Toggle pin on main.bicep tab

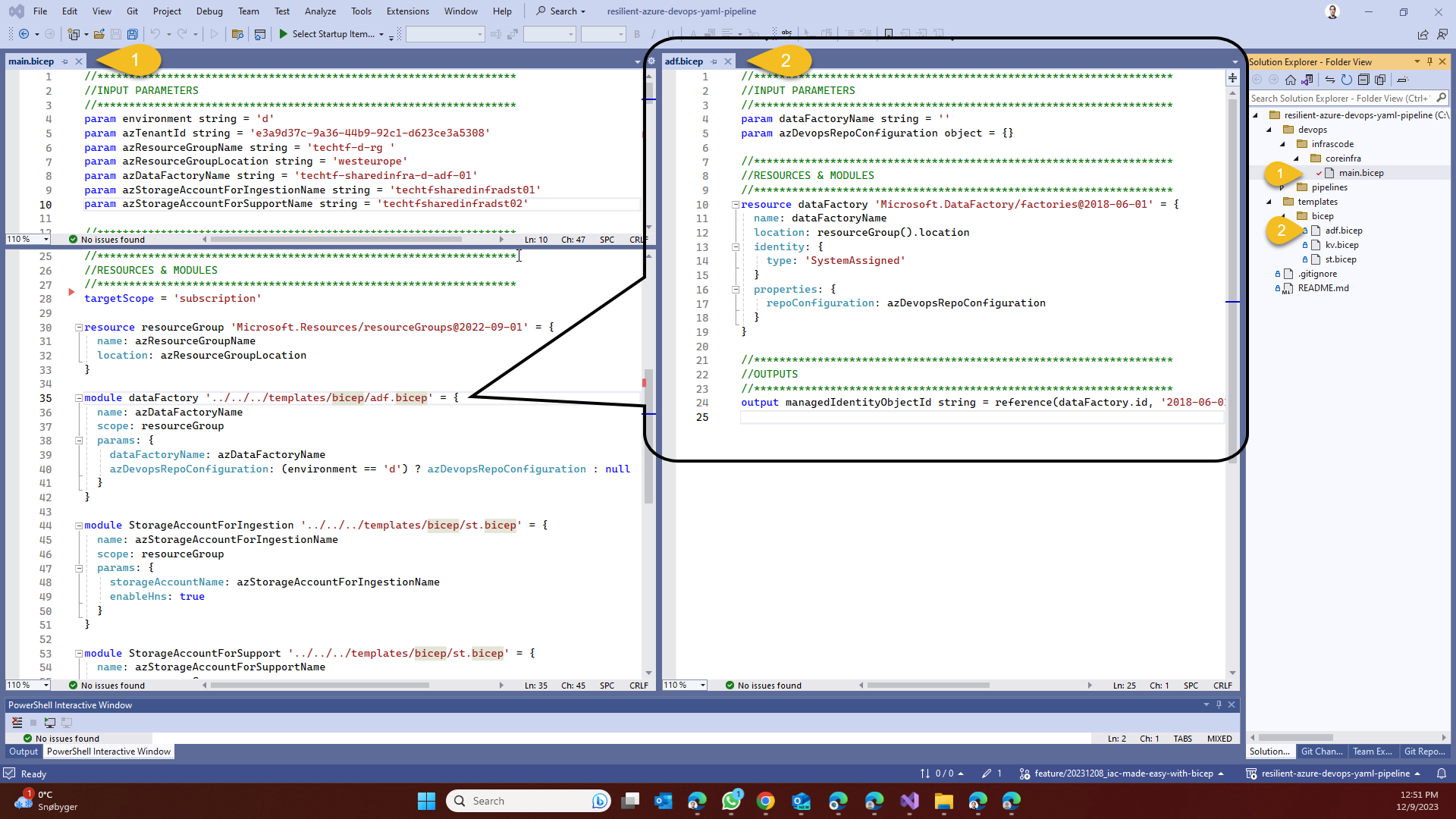tap(65, 61)
